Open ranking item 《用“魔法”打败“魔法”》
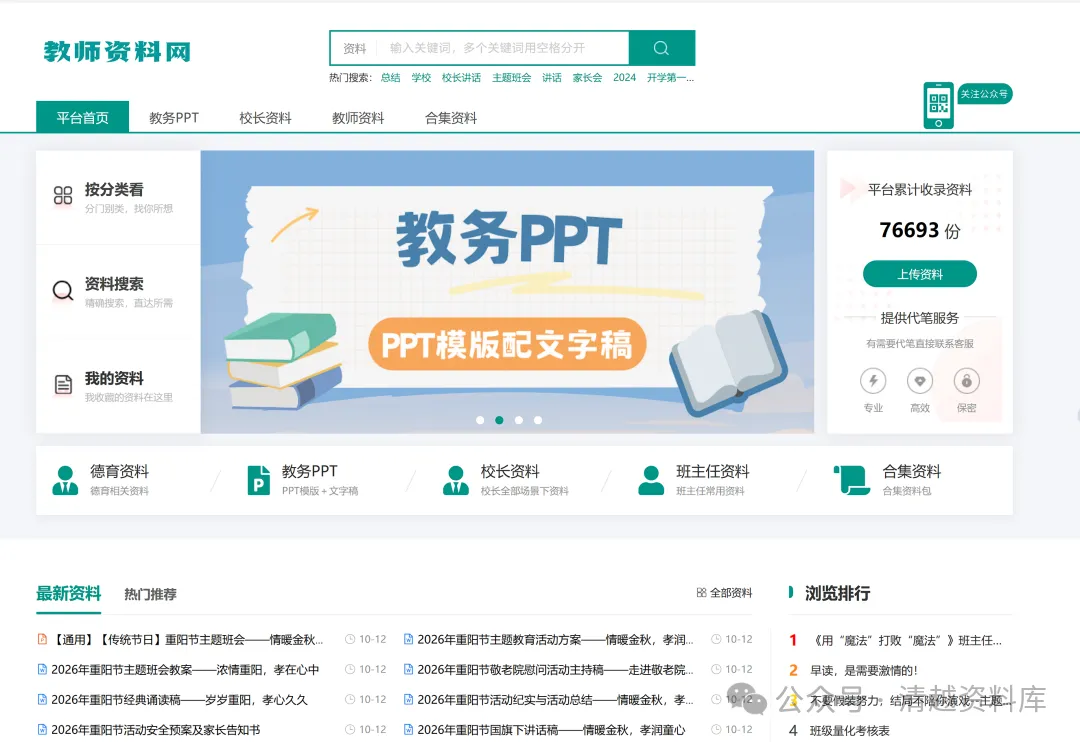Viewport: 1080px width, 742px height. (906, 641)
